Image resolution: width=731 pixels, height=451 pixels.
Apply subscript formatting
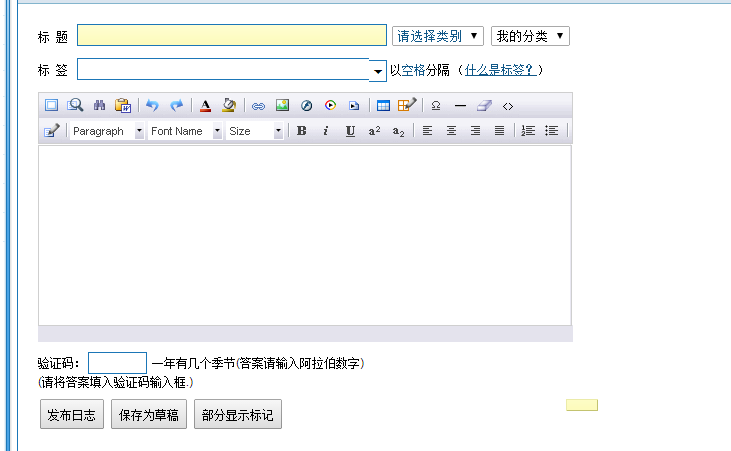pyautogui.click(x=398, y=132)
